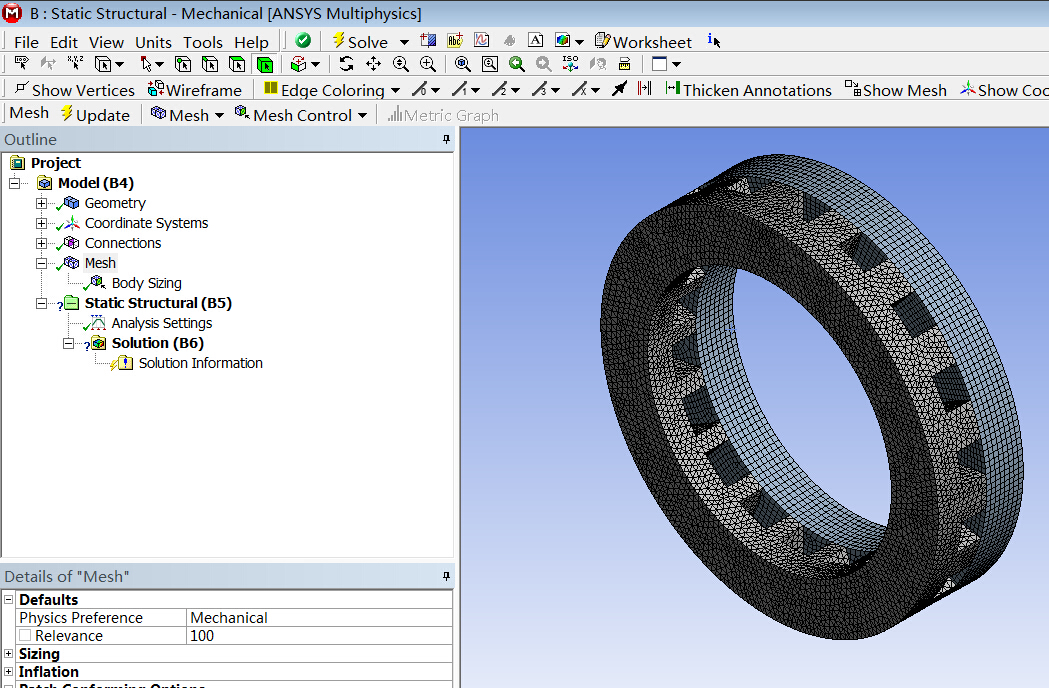This screenshot has width=1049, height=688.
Task: Select Body Sizing in the outline tree
Action: [146, 283]
